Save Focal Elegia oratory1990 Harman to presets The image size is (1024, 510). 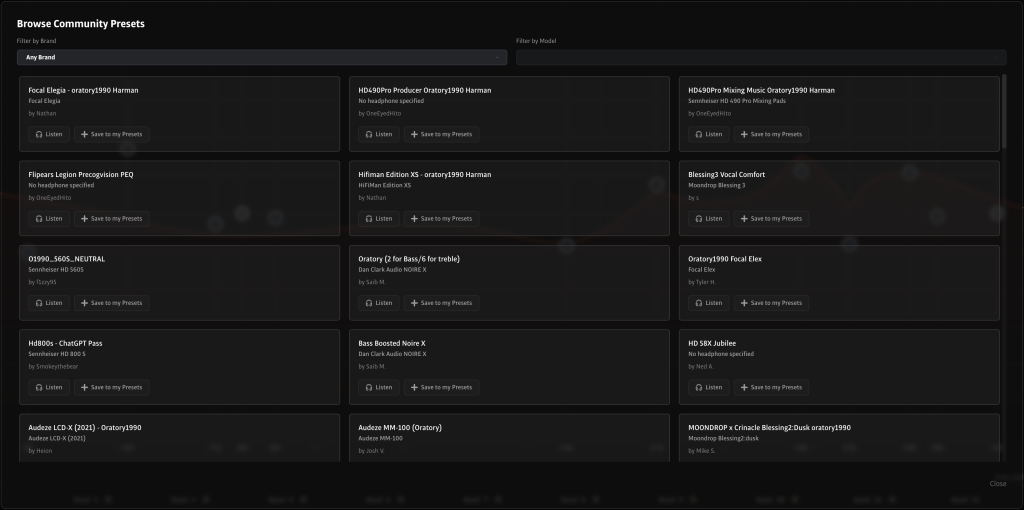[x=112, y=135]
